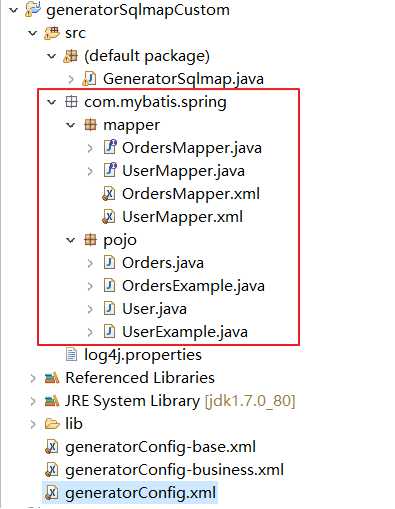Select com.mybatis.spring package label
The image size is (395, 509).
[x=155, y=102]
